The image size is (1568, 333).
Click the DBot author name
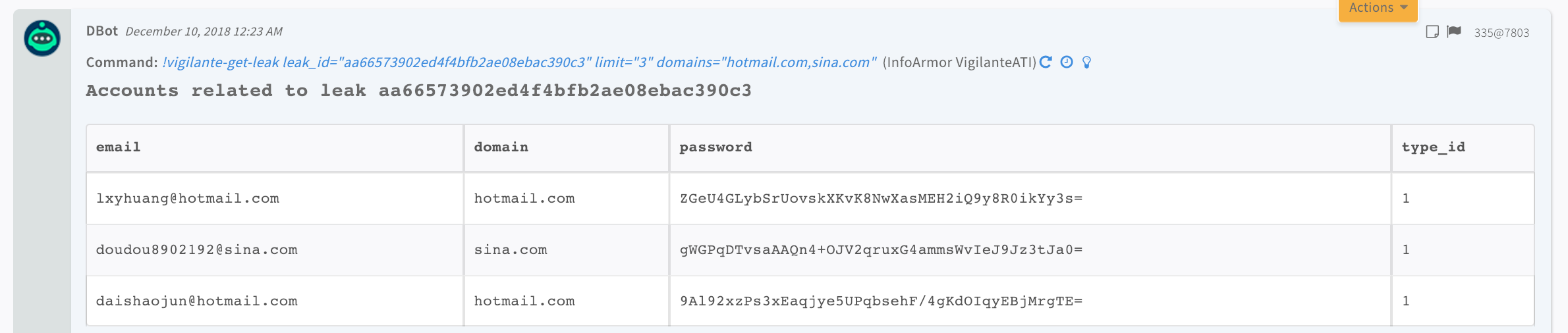(x=101, y=31)
